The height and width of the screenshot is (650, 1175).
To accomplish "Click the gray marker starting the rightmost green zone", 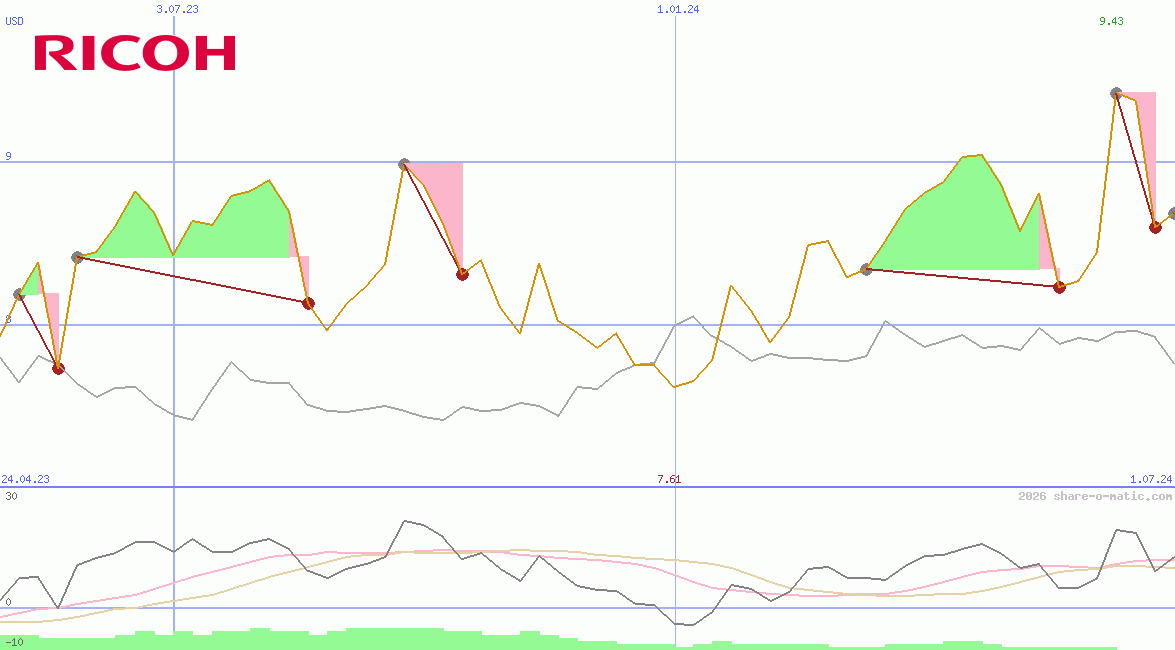I will point(866,268).
